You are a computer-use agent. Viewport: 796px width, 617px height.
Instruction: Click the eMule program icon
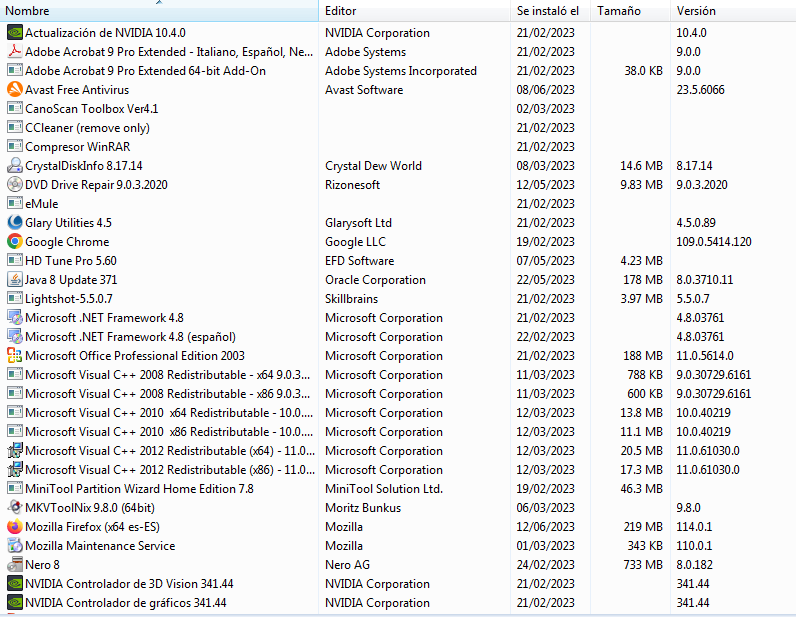15,203
